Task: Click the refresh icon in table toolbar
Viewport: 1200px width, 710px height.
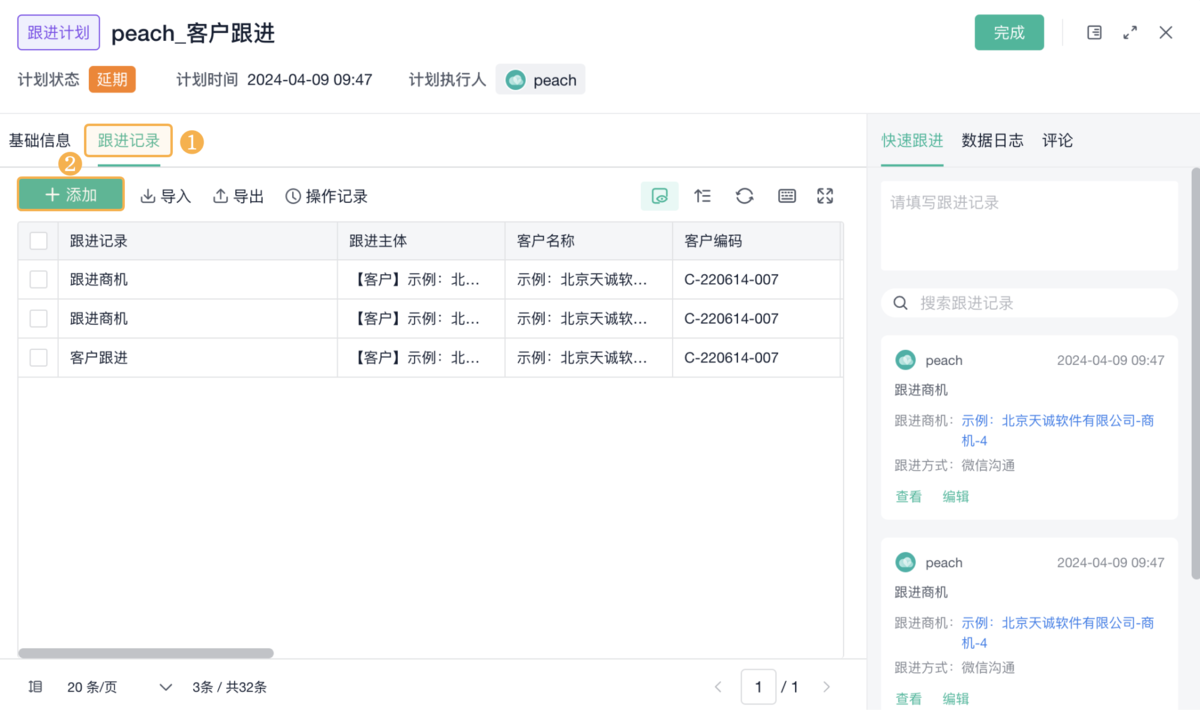Action: (x=744, y=196)
